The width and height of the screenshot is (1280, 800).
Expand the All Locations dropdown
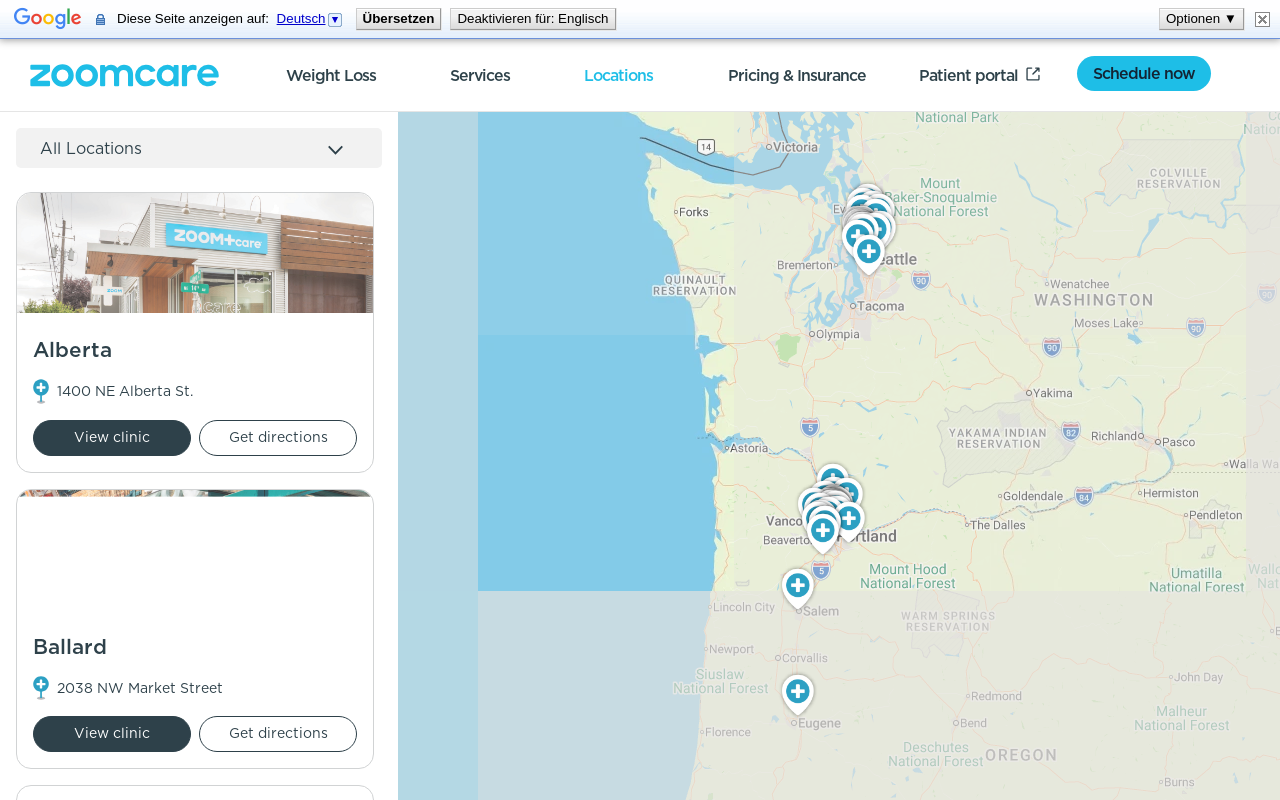pyautogui.click(x=199, y=148)
